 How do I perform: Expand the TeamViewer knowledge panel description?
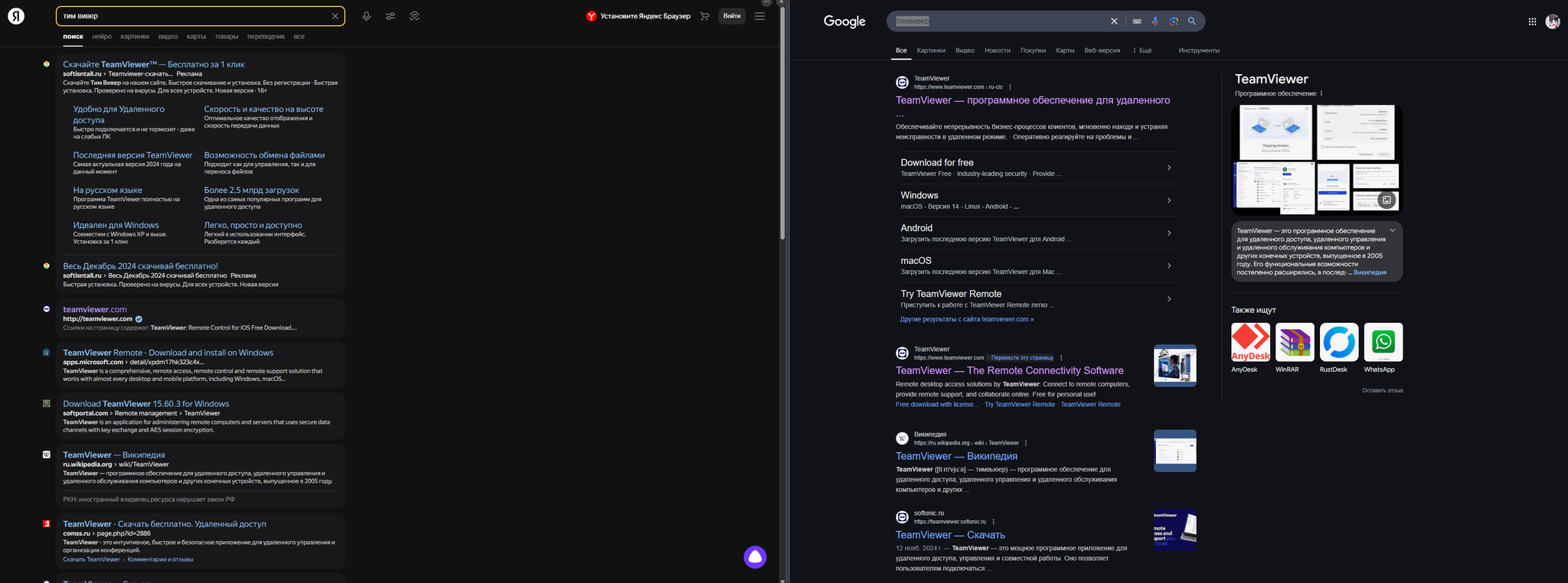[x=1393, y=230]
